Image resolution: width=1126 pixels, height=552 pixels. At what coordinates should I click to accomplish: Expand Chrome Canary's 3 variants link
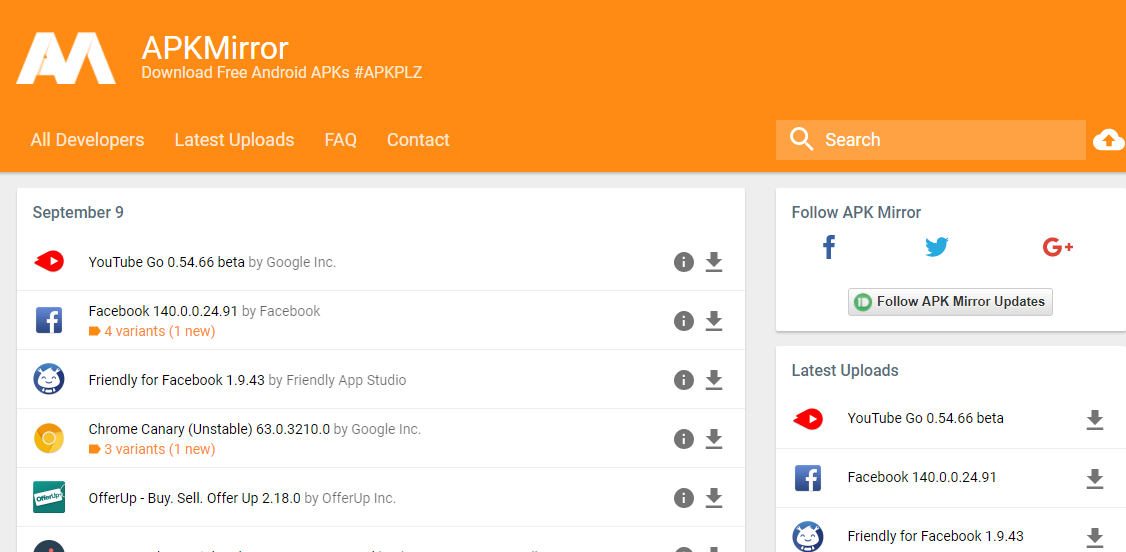[x=159, y=449]
